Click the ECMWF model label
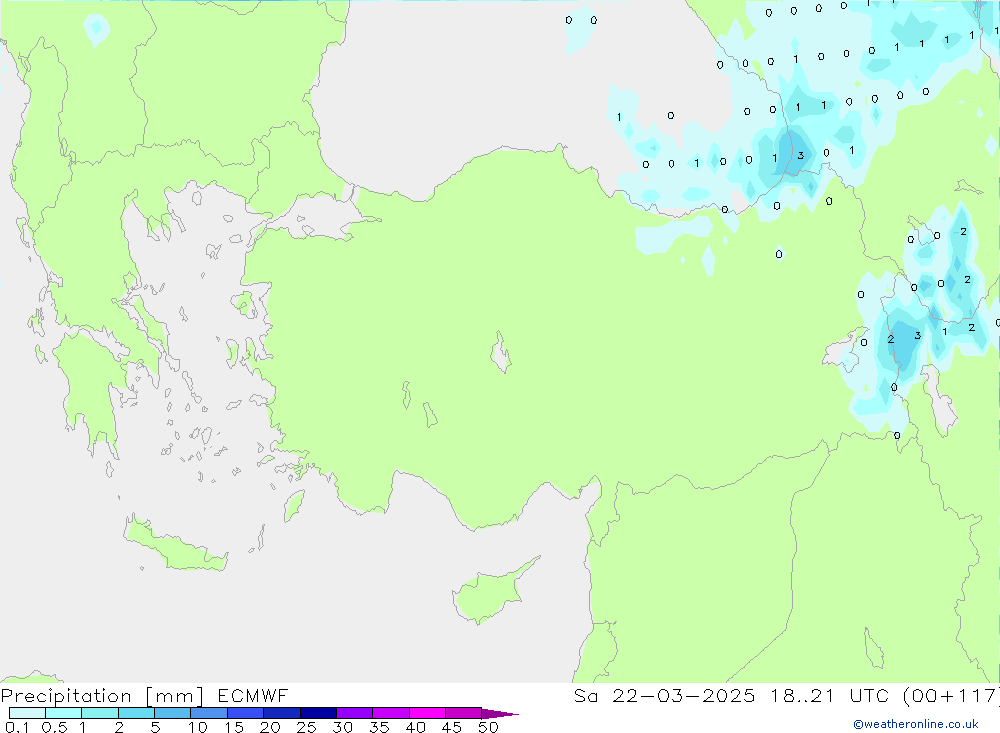This screenshot has height=733, width=1000. click(x=253, y=695)
